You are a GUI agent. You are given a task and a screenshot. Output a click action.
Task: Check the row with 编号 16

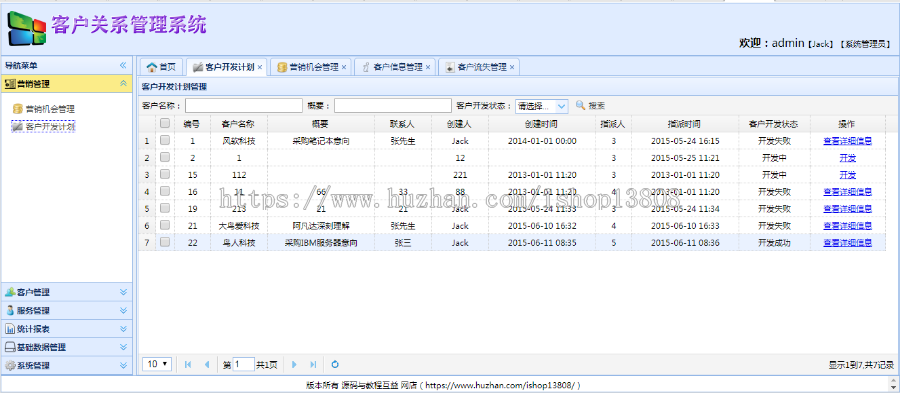point(165,191)
